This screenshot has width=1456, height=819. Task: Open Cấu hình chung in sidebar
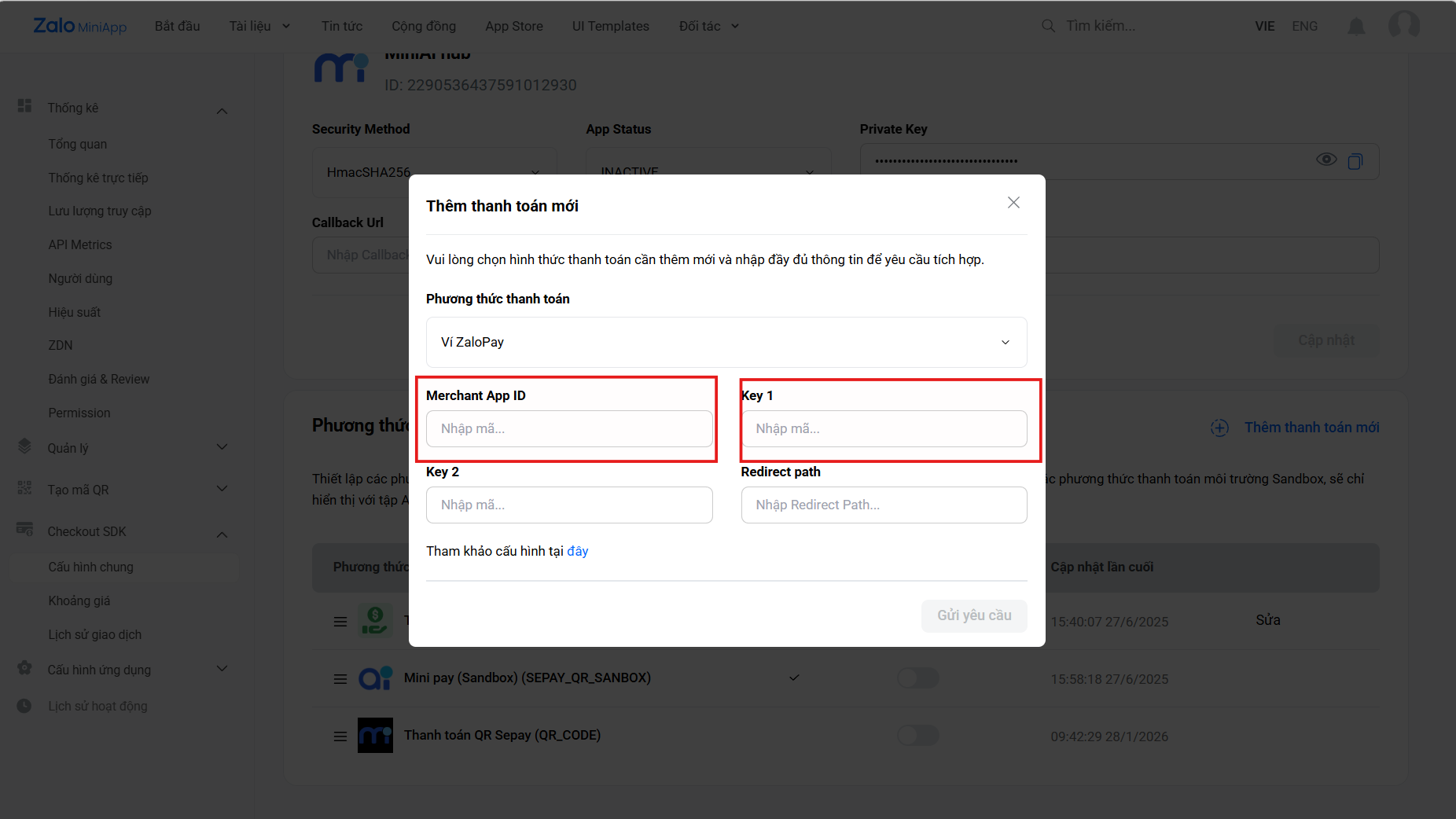[x=91, y=567]
